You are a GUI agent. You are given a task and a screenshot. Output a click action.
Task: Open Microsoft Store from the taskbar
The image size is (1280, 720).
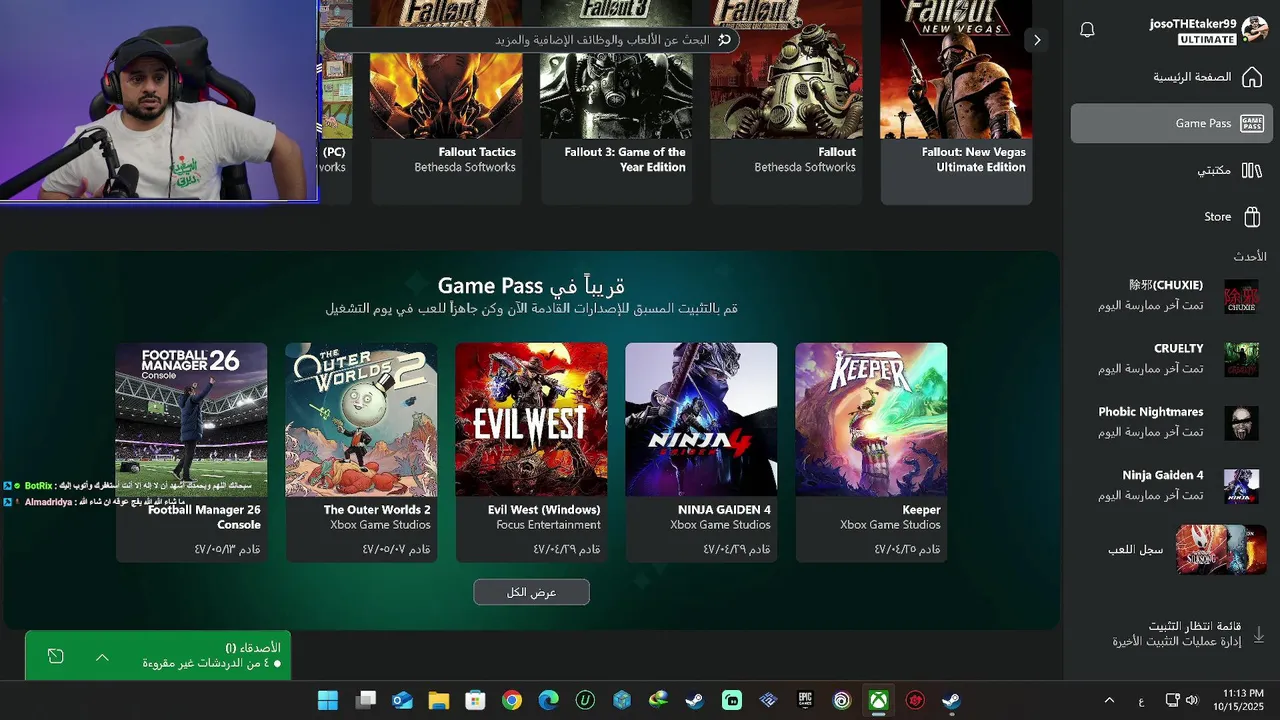[475, 700]
